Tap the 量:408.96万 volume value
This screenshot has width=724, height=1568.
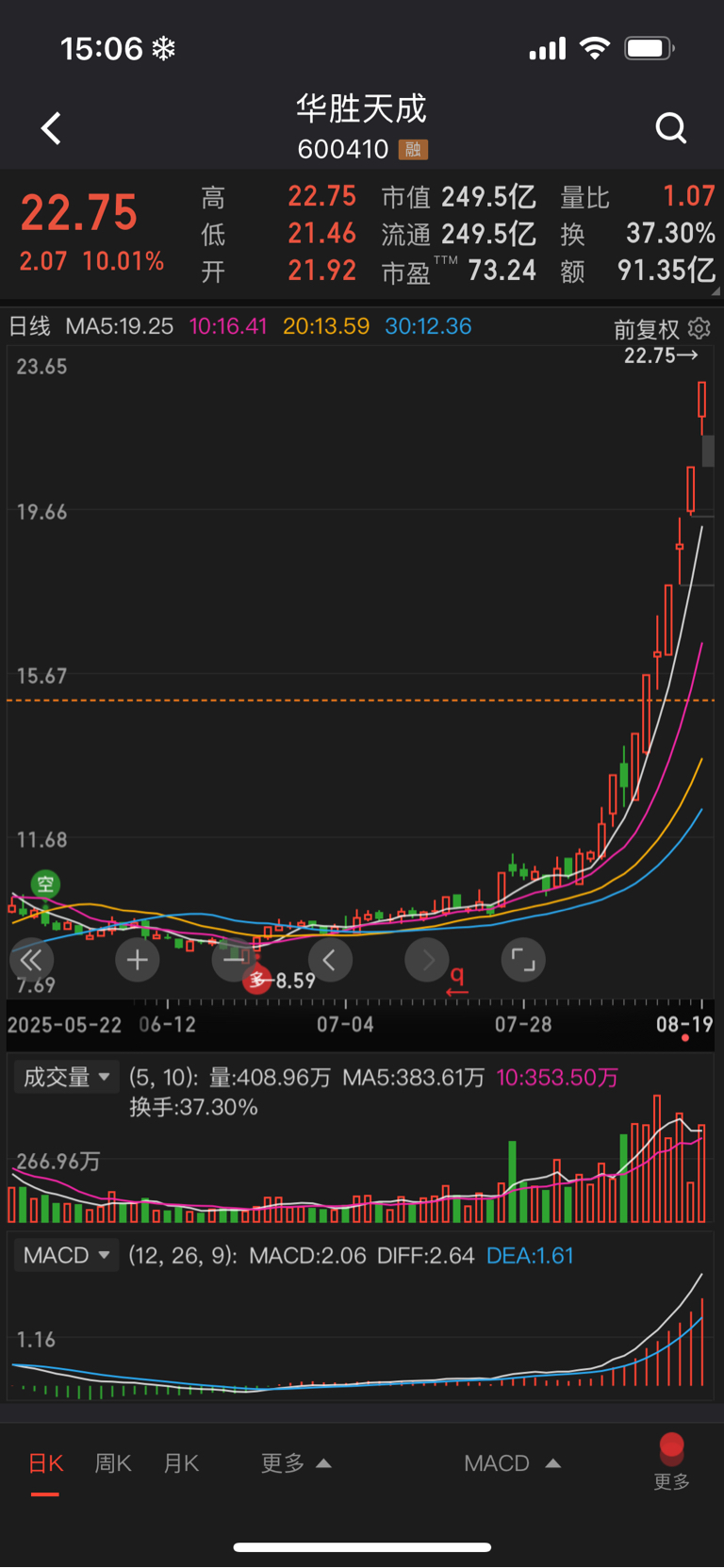pyautogui.click(x=270, y=1077)
